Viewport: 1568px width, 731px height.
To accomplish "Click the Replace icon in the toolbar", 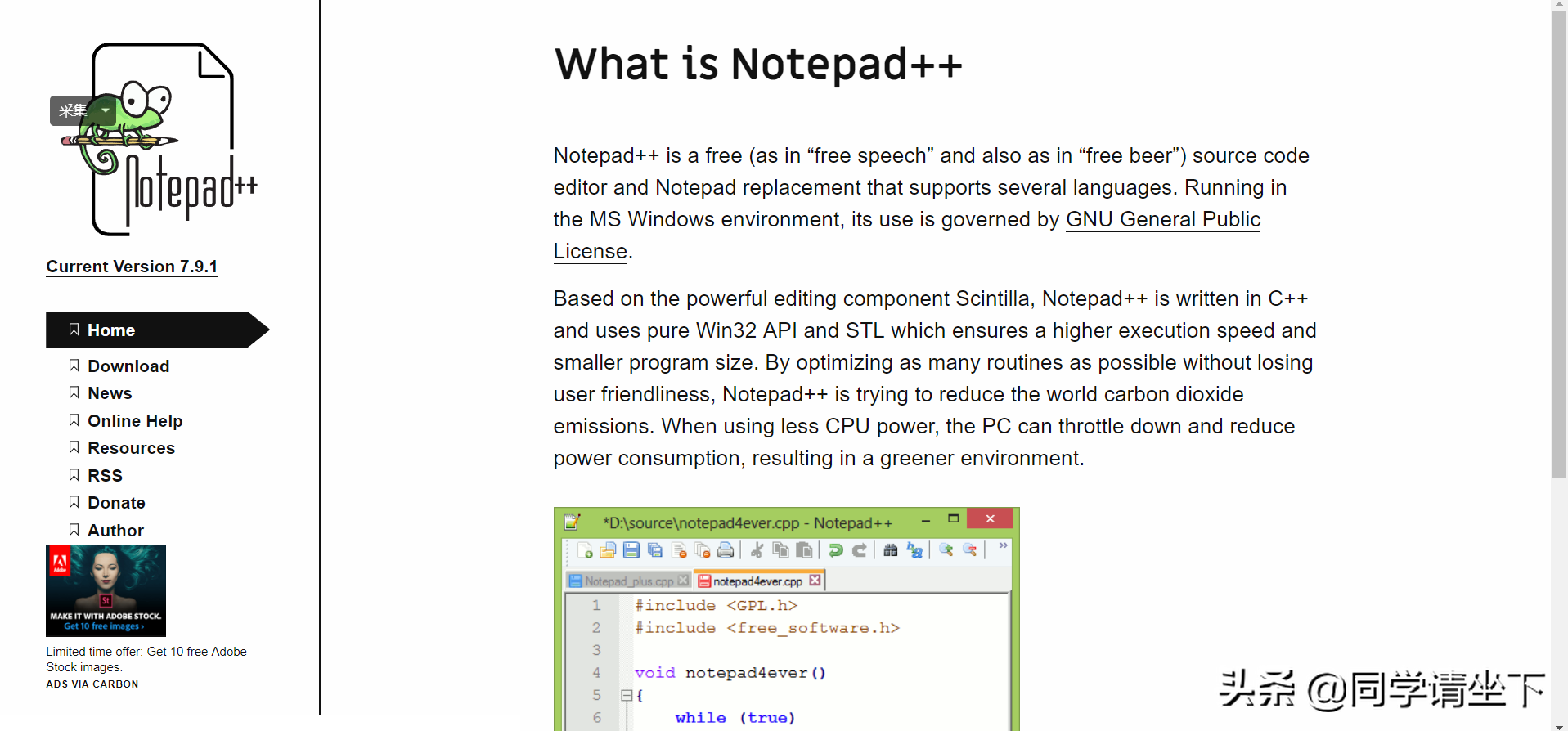I will pyautogui.click(x=914, y=550).
